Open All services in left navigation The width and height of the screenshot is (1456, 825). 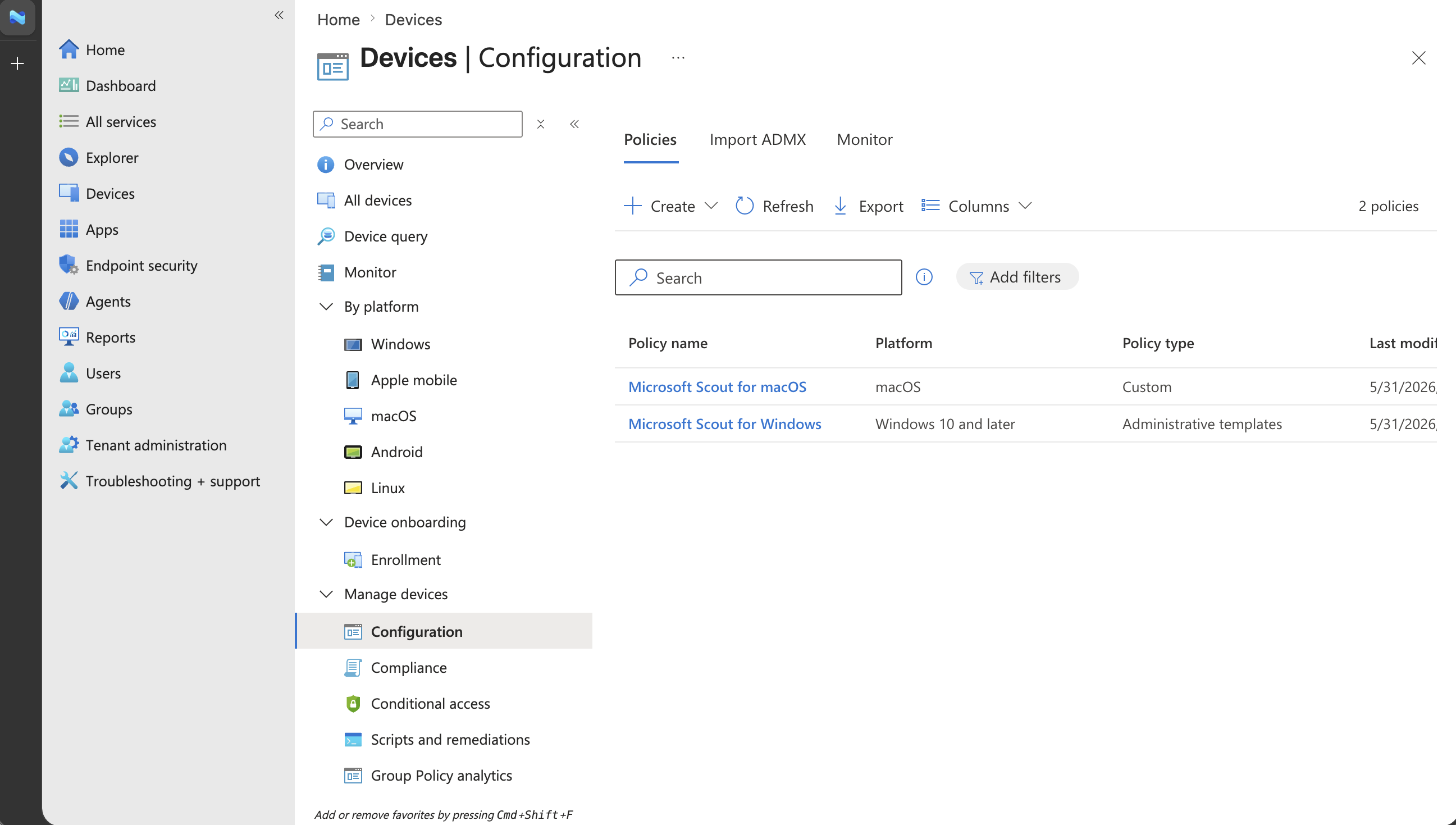tap(108, 121)
